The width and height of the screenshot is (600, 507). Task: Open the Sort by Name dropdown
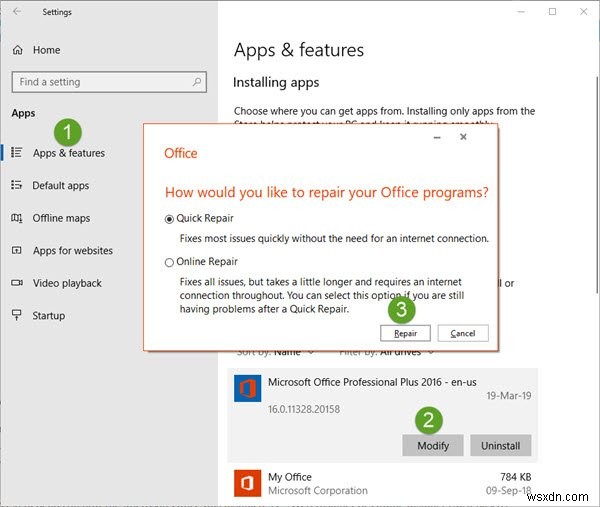point(276,353)
